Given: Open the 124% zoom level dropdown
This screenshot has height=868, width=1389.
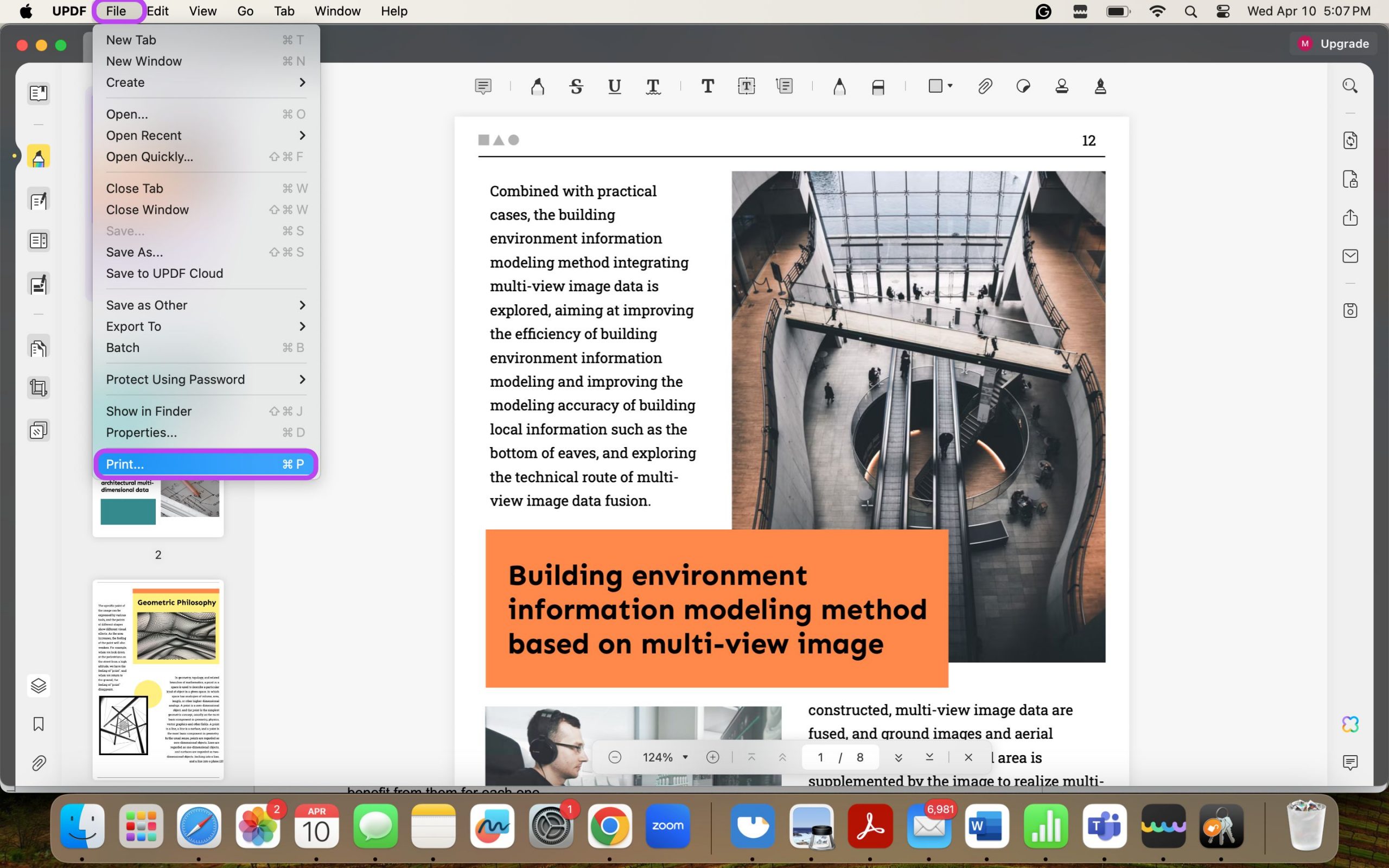Looking at the screenshot, I should pos(665,757).
